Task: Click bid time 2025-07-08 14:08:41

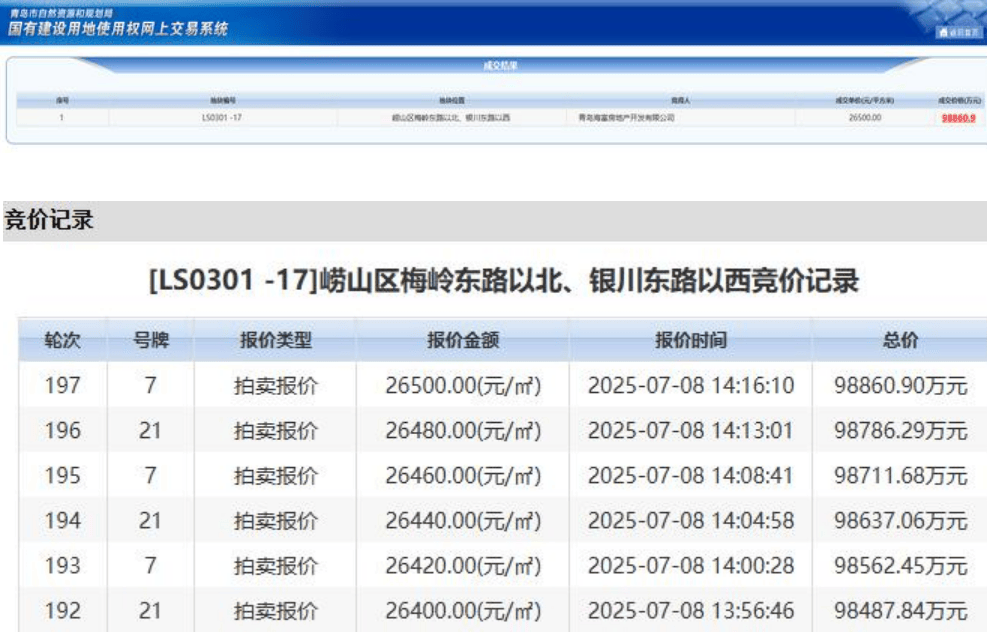Action: (691, 476)
